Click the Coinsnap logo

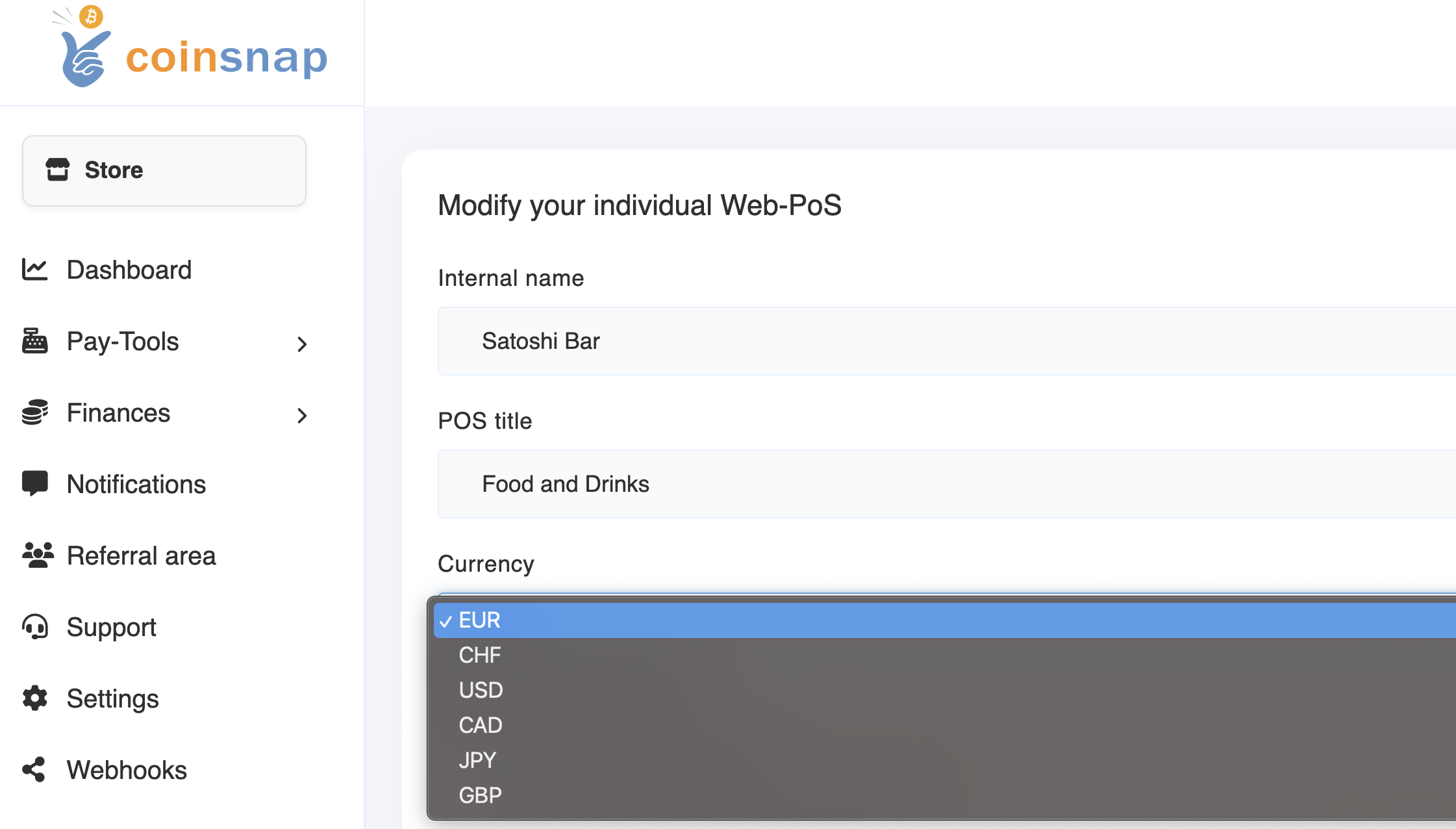click(x=188, y=52)
